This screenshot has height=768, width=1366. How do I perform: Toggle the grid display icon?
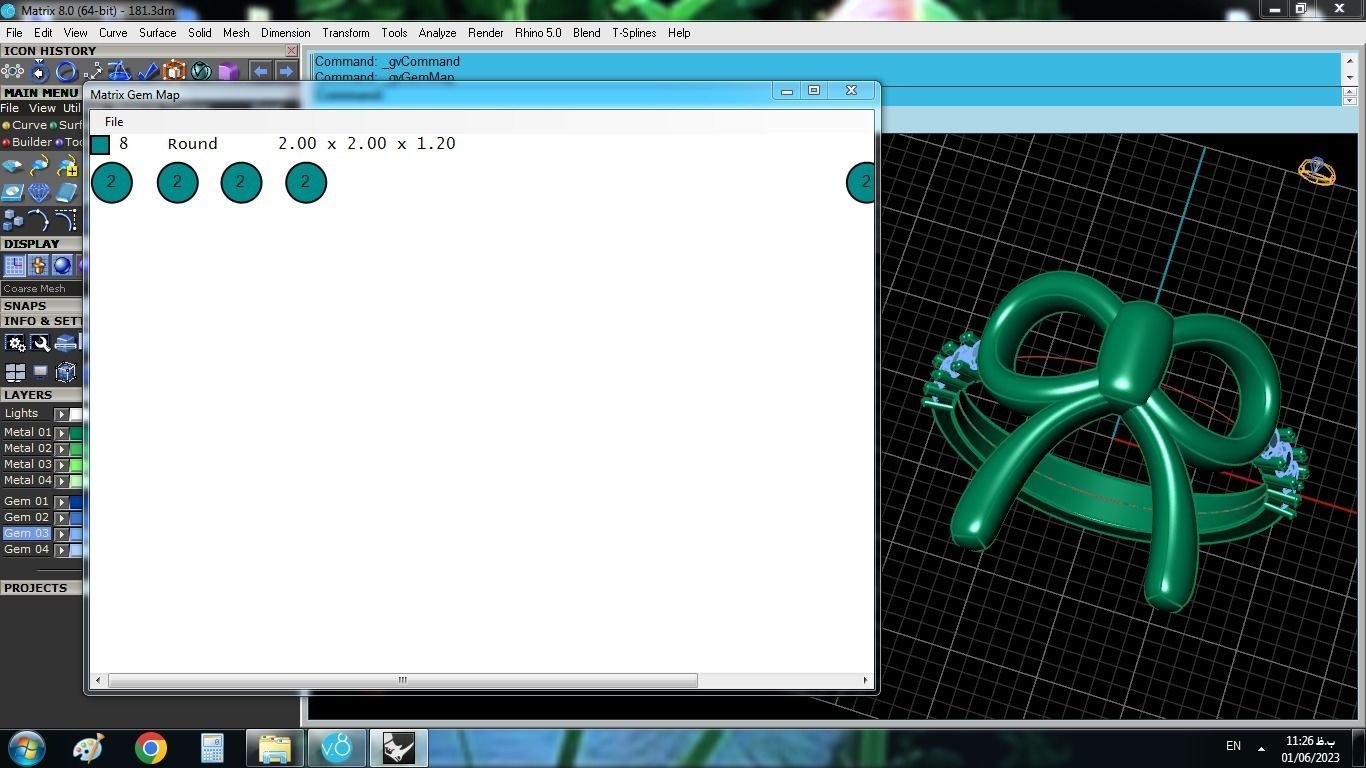pyautogui.click(x=15, y=265)
